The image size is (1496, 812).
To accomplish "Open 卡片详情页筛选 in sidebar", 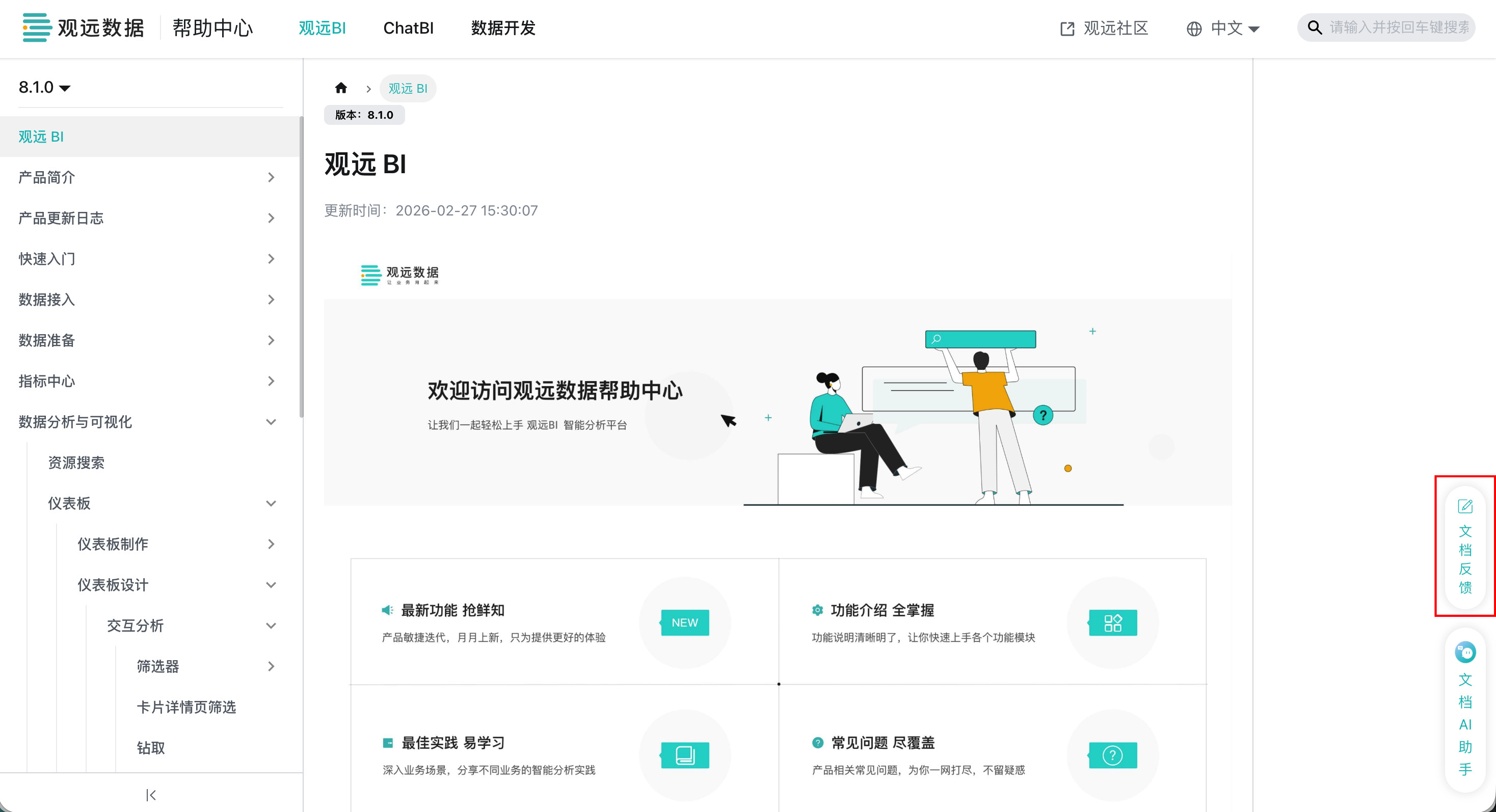I will coord(186,707).
